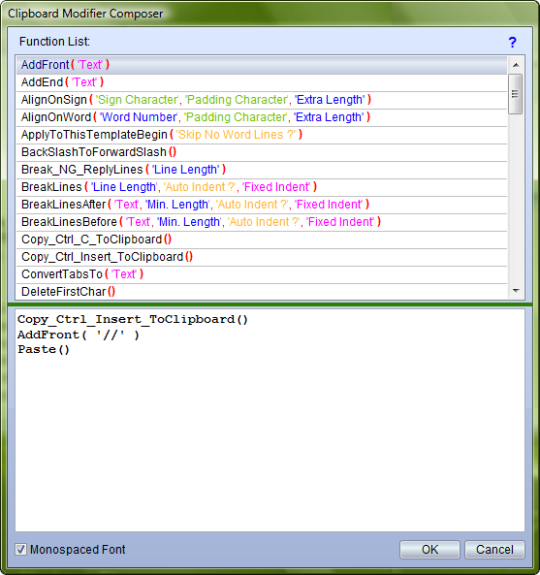Select Copy_Ctrl_Insert_ToClipboard() in function list
The image size is (540, 575).
point(262,257)
